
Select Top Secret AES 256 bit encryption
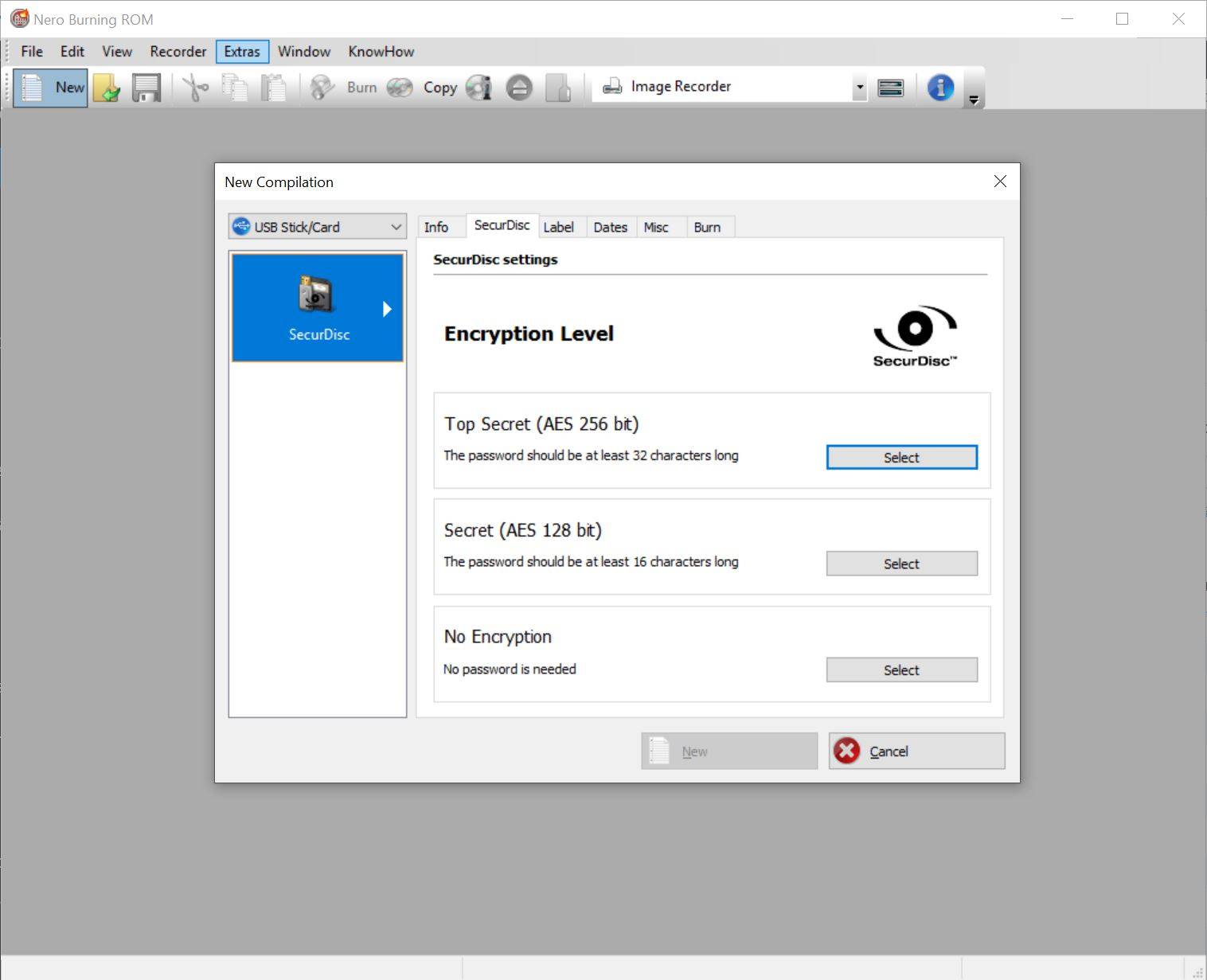901,458
